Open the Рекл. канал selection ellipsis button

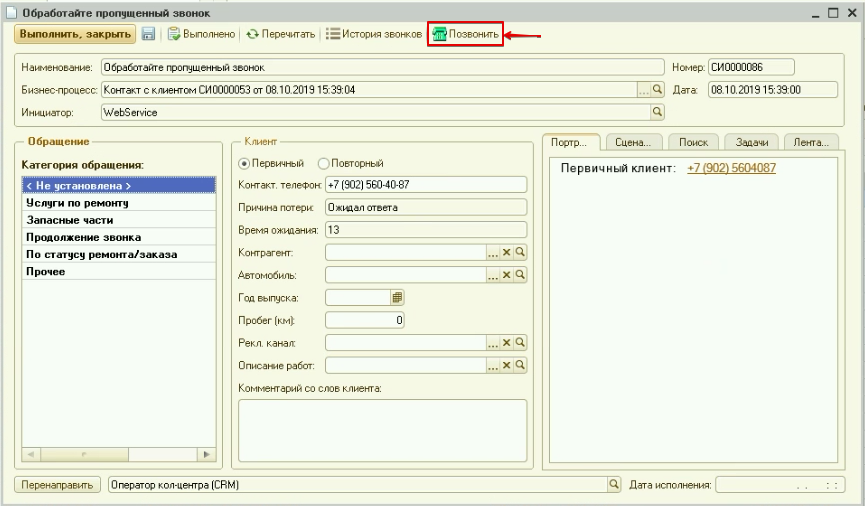pos(492,343)
